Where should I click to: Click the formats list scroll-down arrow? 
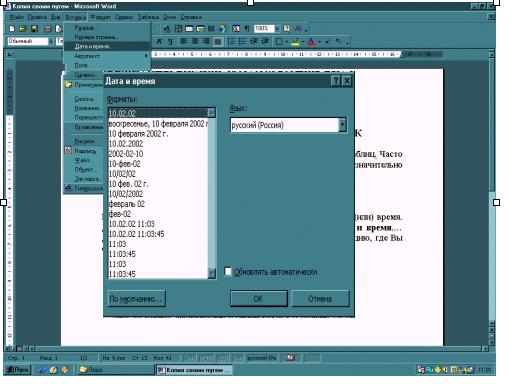[x=212, y=273]
